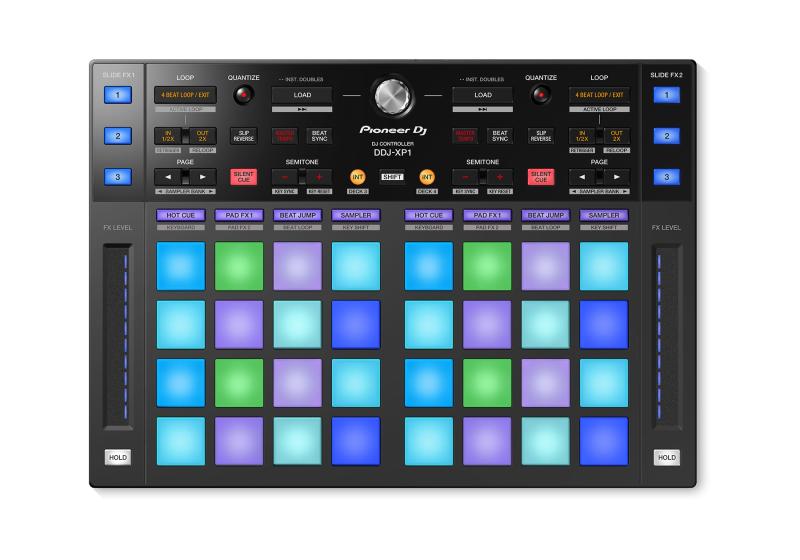Select right deck Beat Jump mode
The image size is (800, 560).
[x=545, y=215]
